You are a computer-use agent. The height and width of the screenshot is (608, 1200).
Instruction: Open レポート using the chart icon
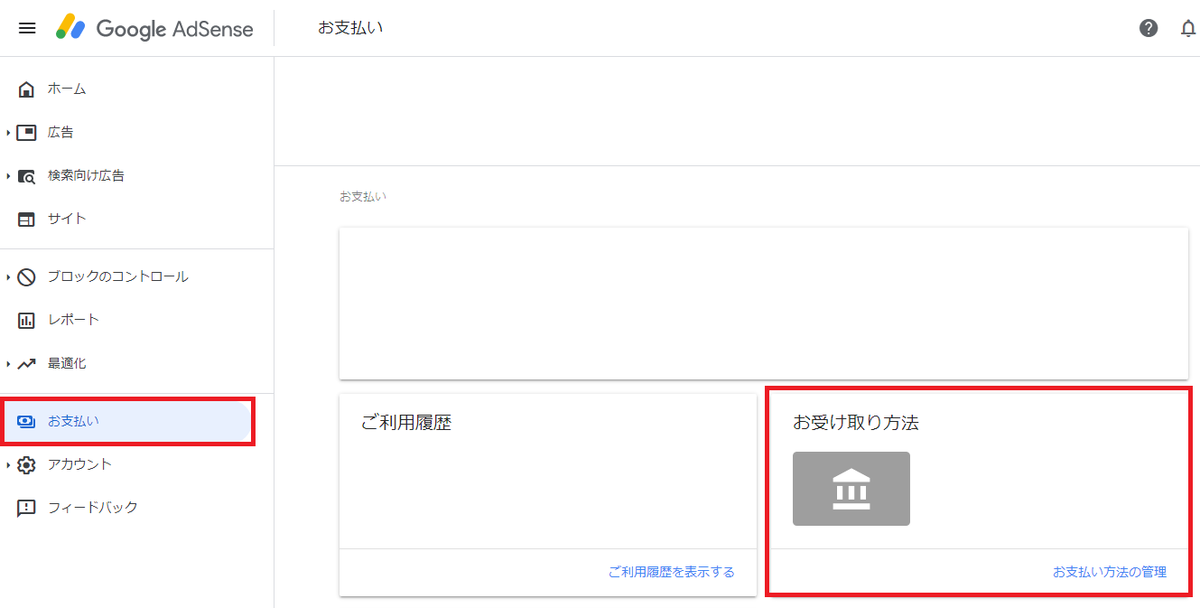(25, 320)
